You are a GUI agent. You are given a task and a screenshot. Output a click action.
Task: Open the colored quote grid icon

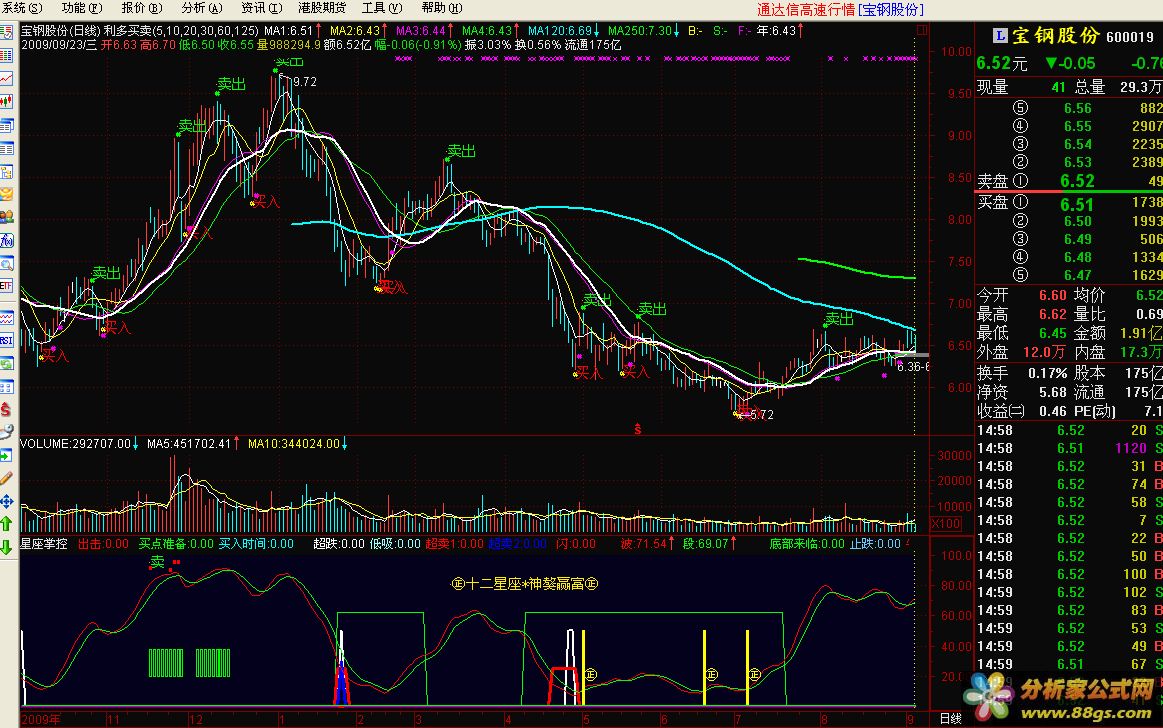point(6,56)
